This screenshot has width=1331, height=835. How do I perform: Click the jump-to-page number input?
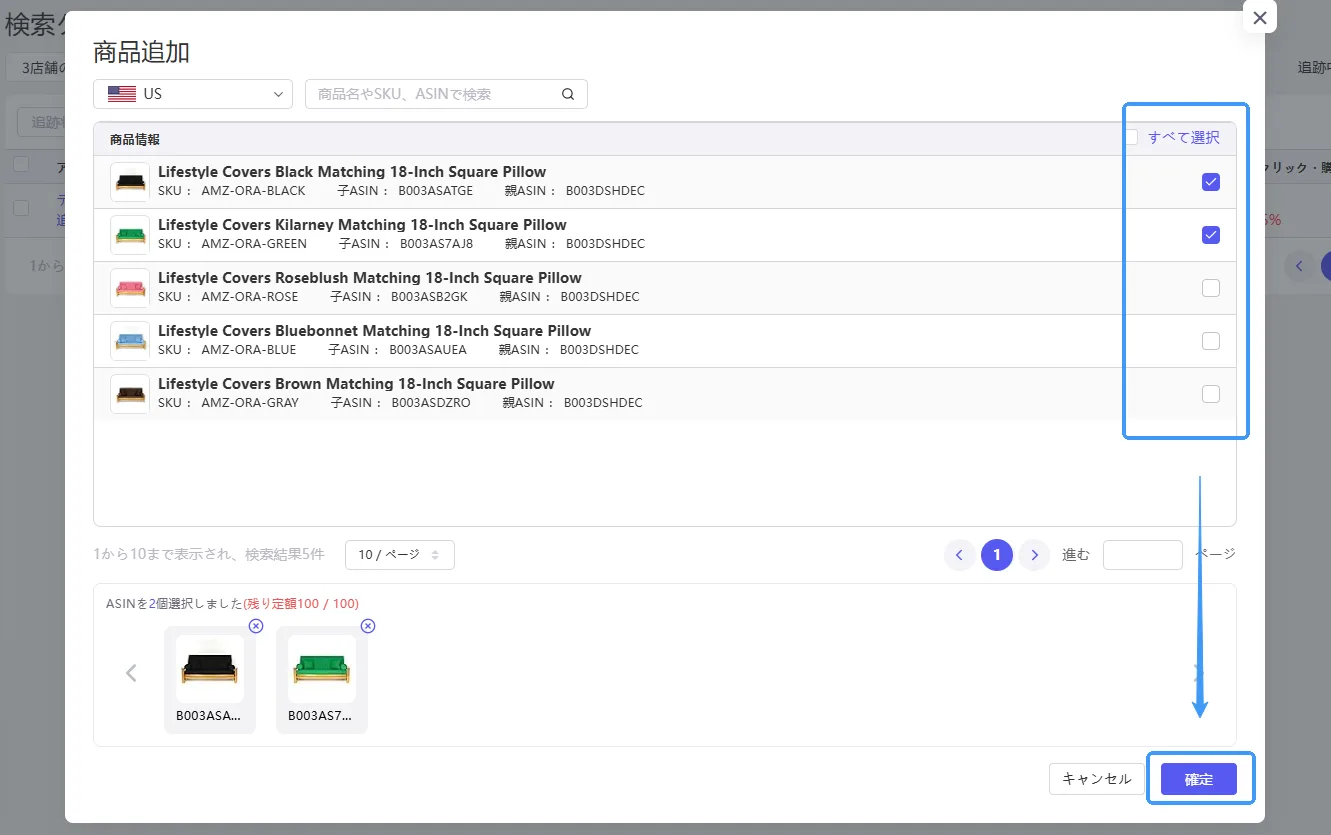(1143, 555)
